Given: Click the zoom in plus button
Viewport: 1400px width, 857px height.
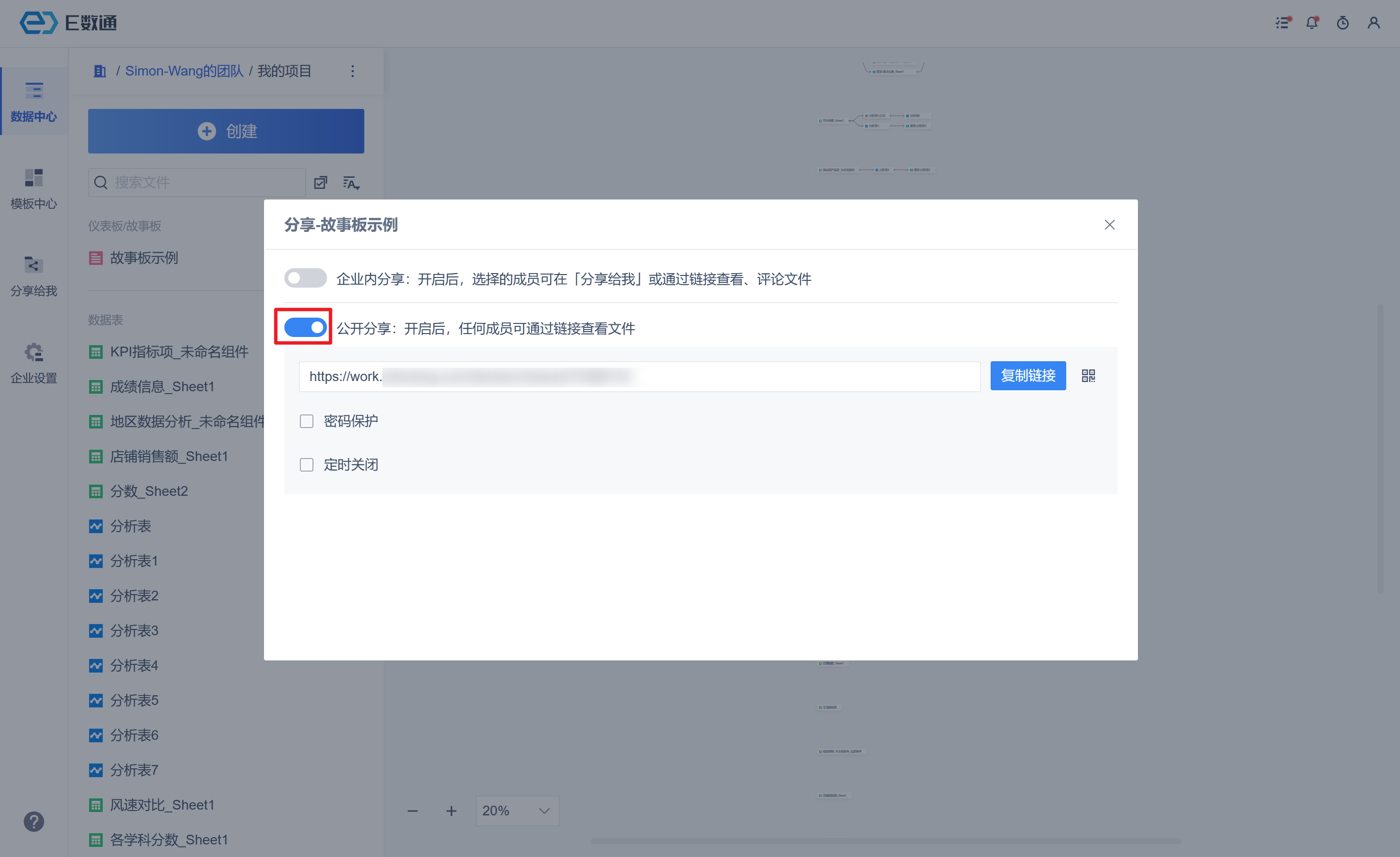Looking at the screenshot, I should [451, 811].
